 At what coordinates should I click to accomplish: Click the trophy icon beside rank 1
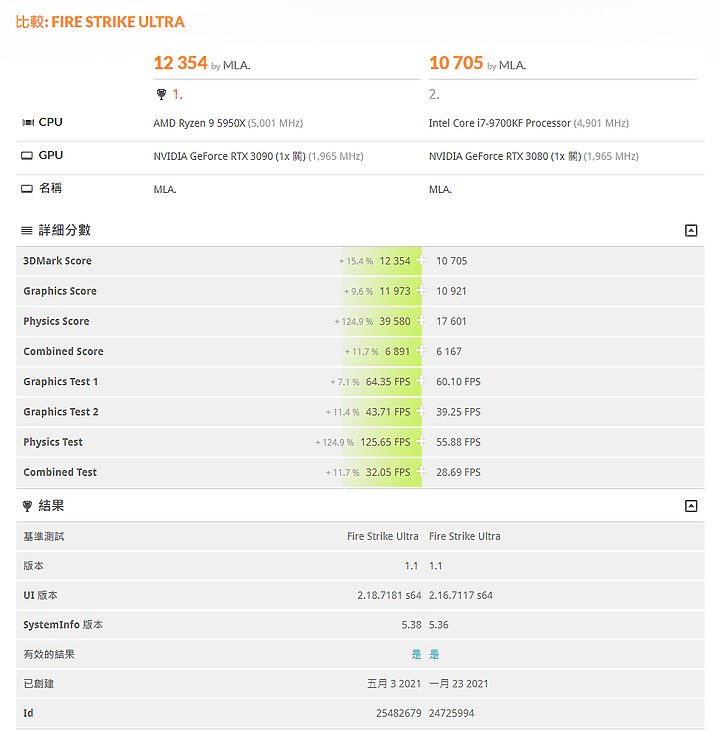[x=161, y=95]
